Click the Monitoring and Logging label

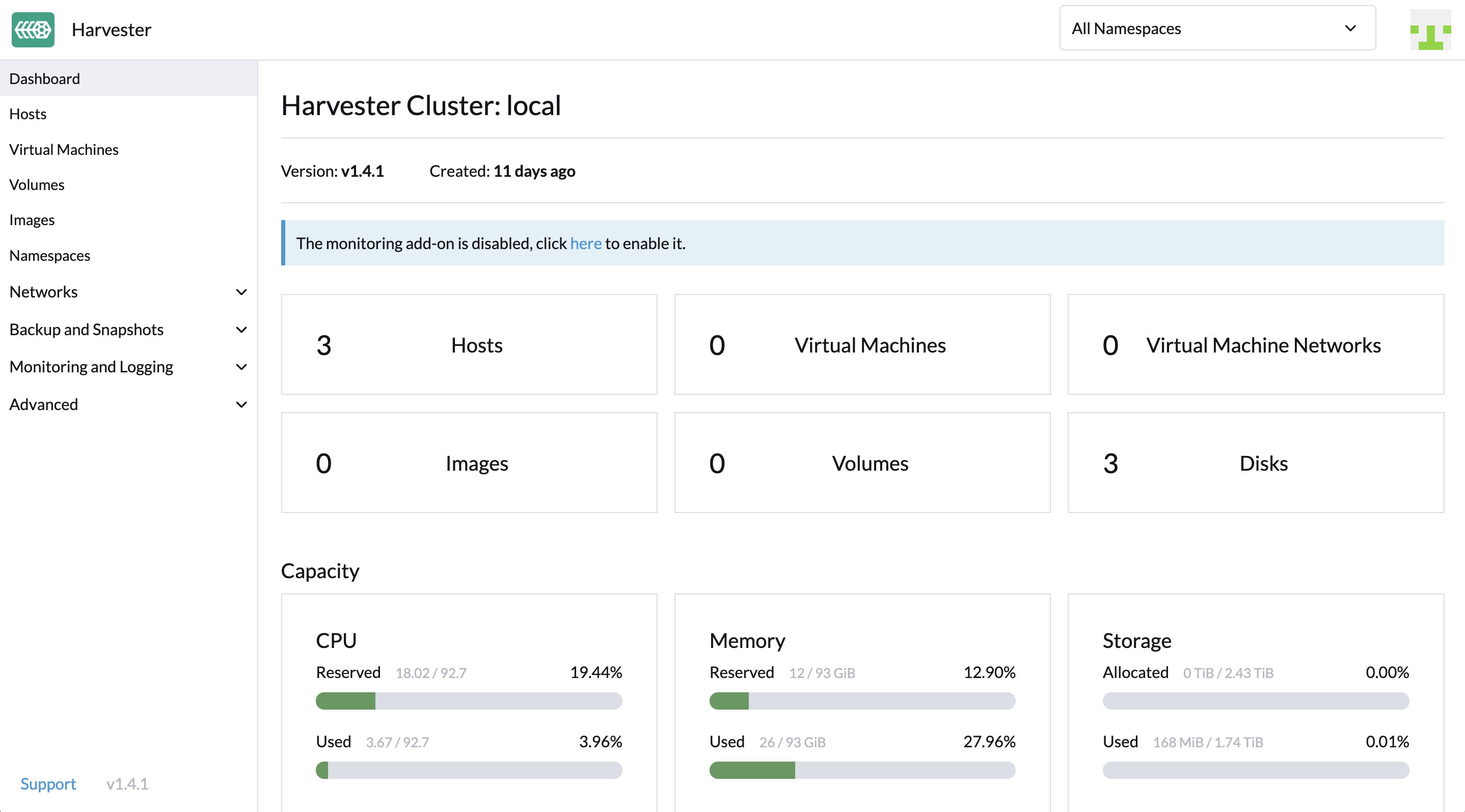pos(92,367)
